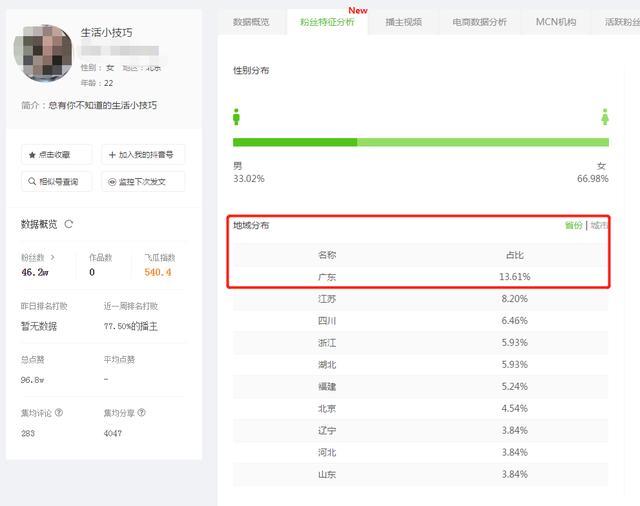Click the 名称 column header
This screenshot has height=506, width=640.
point(327,255)
